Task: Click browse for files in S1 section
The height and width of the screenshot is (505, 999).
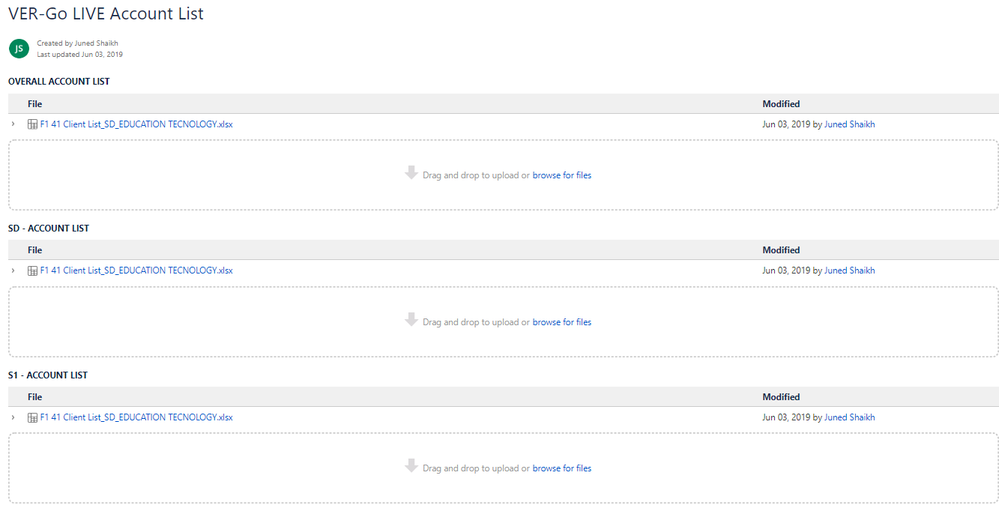Action: pos(562,468)
